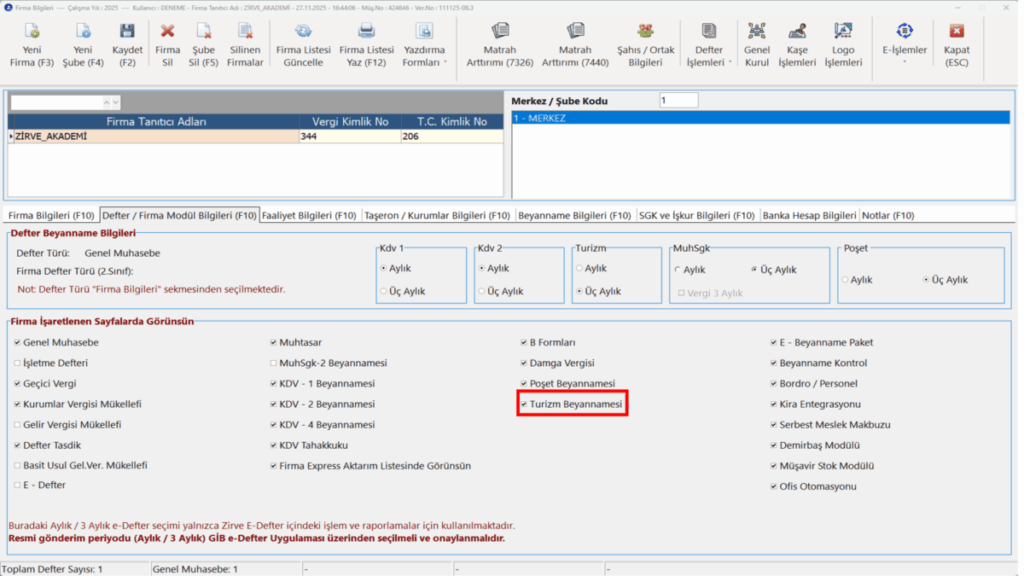Click T.C. Kimlik No column header

click(452, 121)
